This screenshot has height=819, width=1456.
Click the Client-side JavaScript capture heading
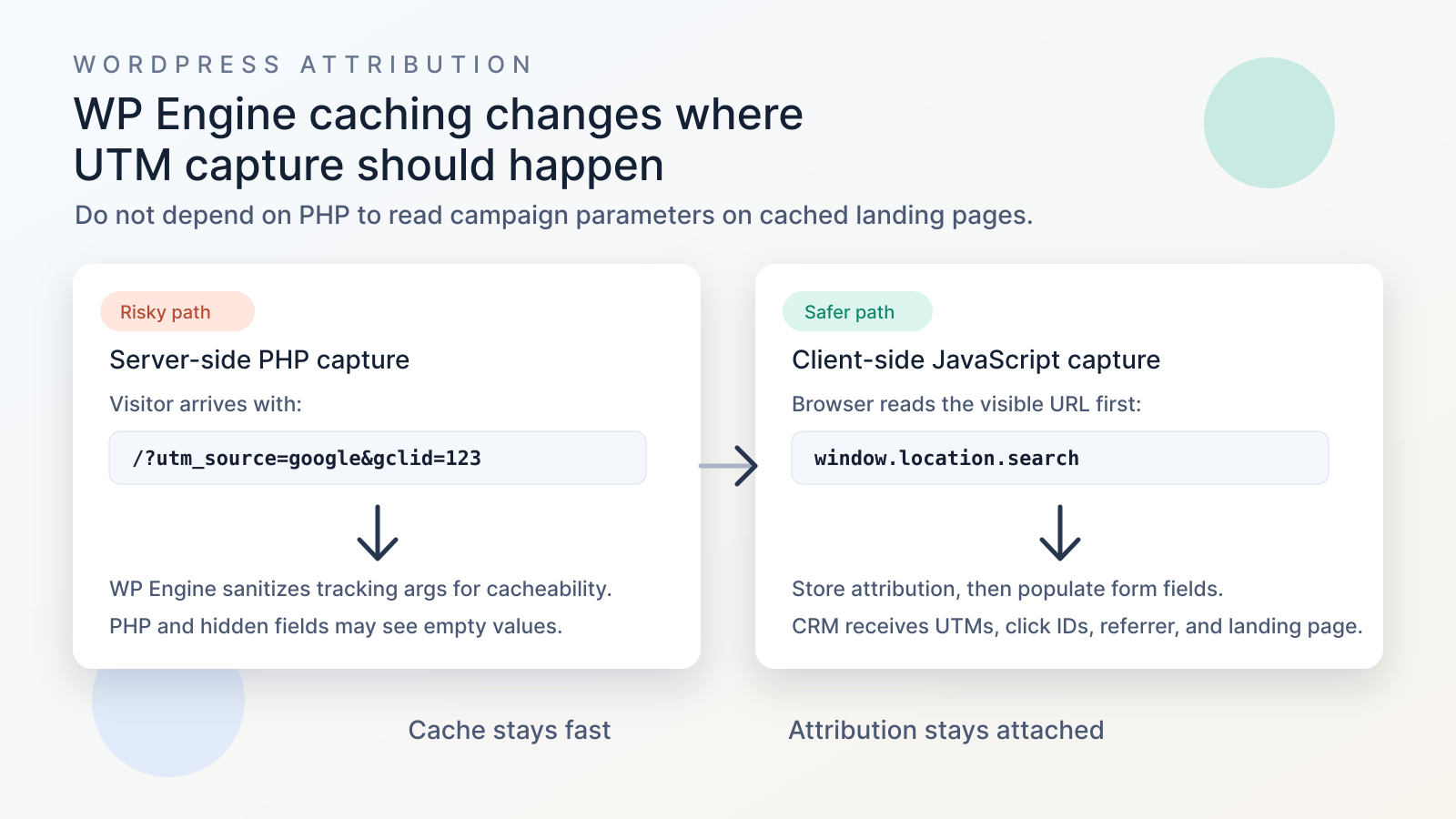click(x=976, y=359)
